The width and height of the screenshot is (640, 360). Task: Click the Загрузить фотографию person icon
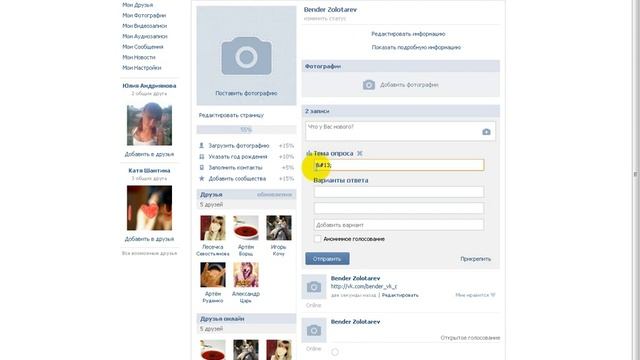pyautogui.click(x=201, y=146)
